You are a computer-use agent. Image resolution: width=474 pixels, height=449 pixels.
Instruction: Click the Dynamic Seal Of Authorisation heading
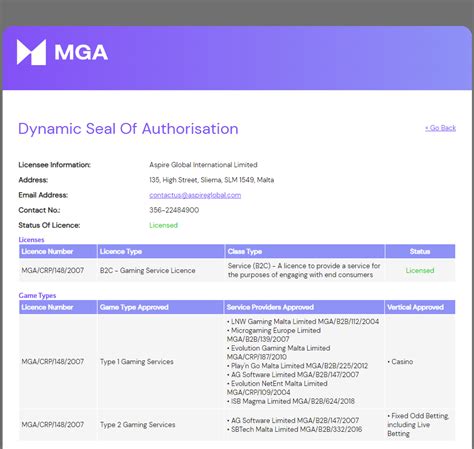pos(128,129)
